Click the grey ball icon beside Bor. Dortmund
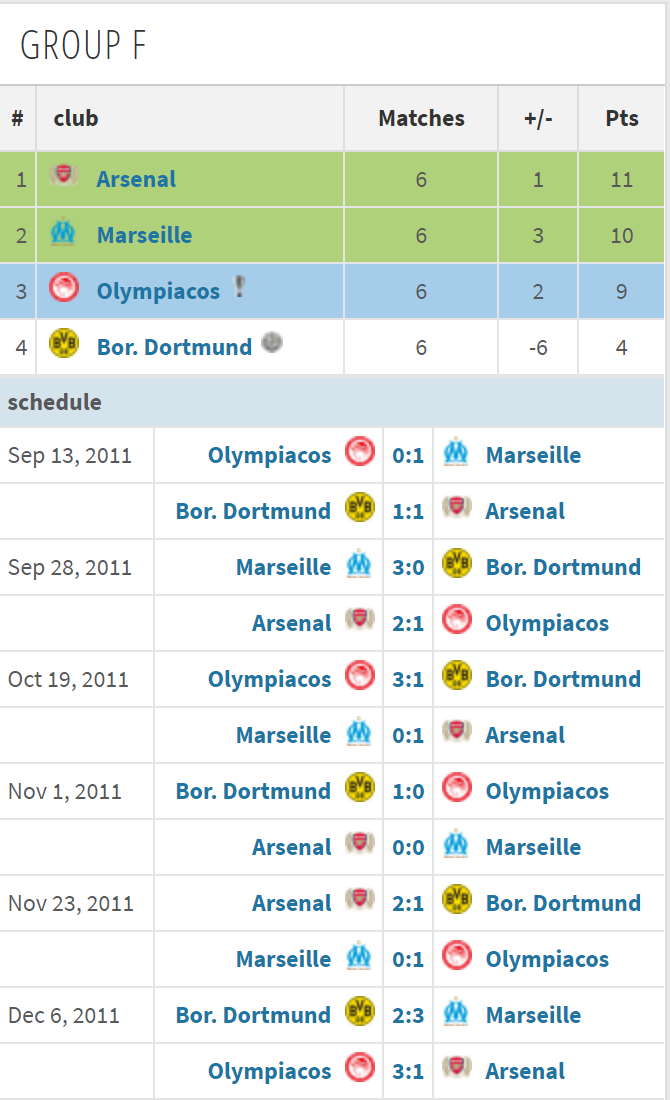This screenshot has height=1100, width=670. 271,343
